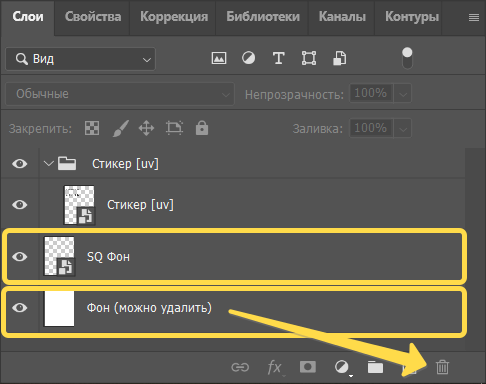This screenshot has width=486, height=384.
Task: Click the Стикер [uv] group folder icon
Action: pos(67,163)
